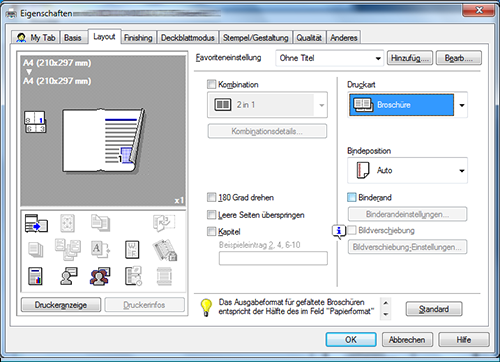Check the Kapitel option

pos(211,231)
